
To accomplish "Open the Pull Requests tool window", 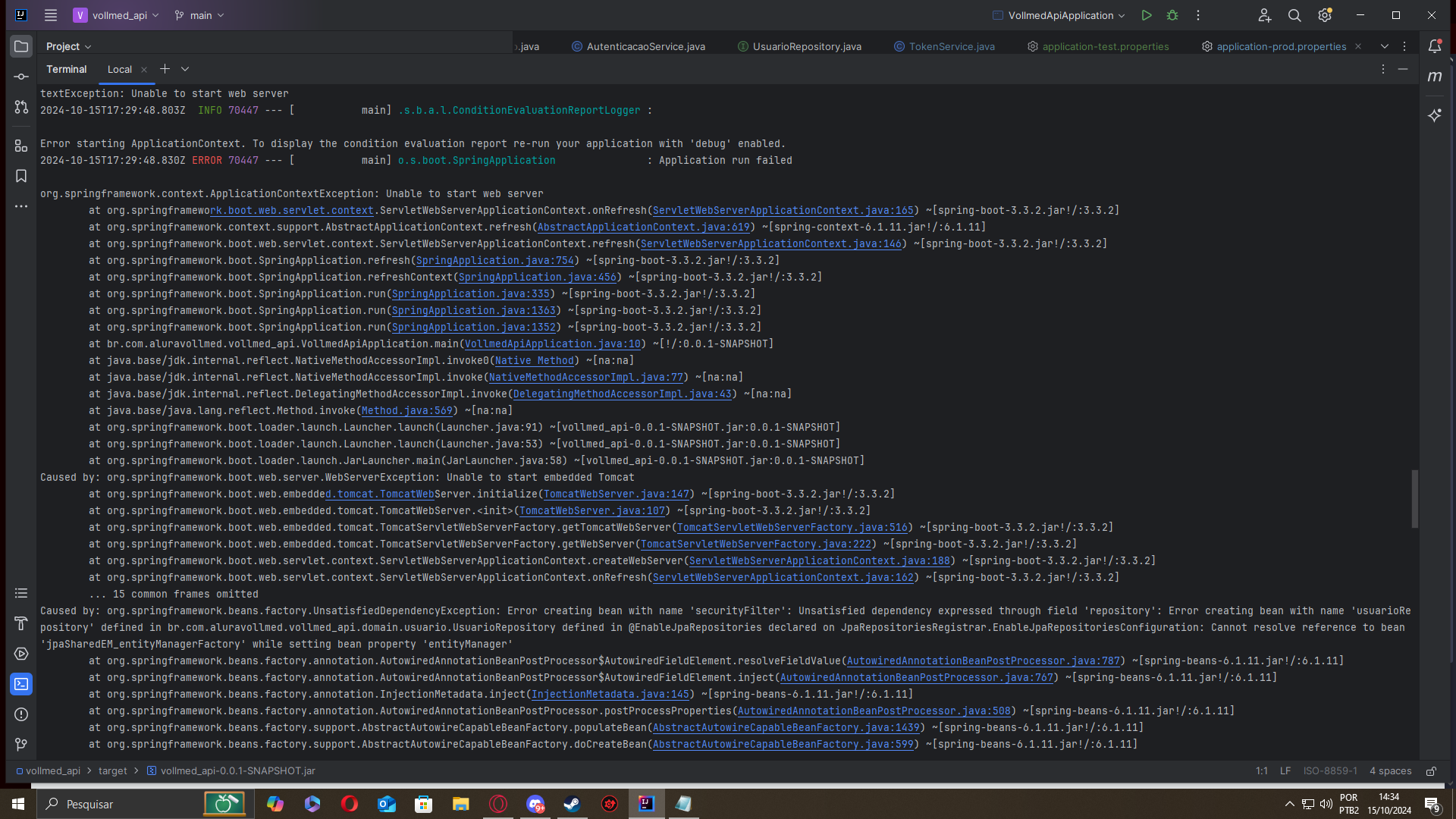I will [21, 107].
